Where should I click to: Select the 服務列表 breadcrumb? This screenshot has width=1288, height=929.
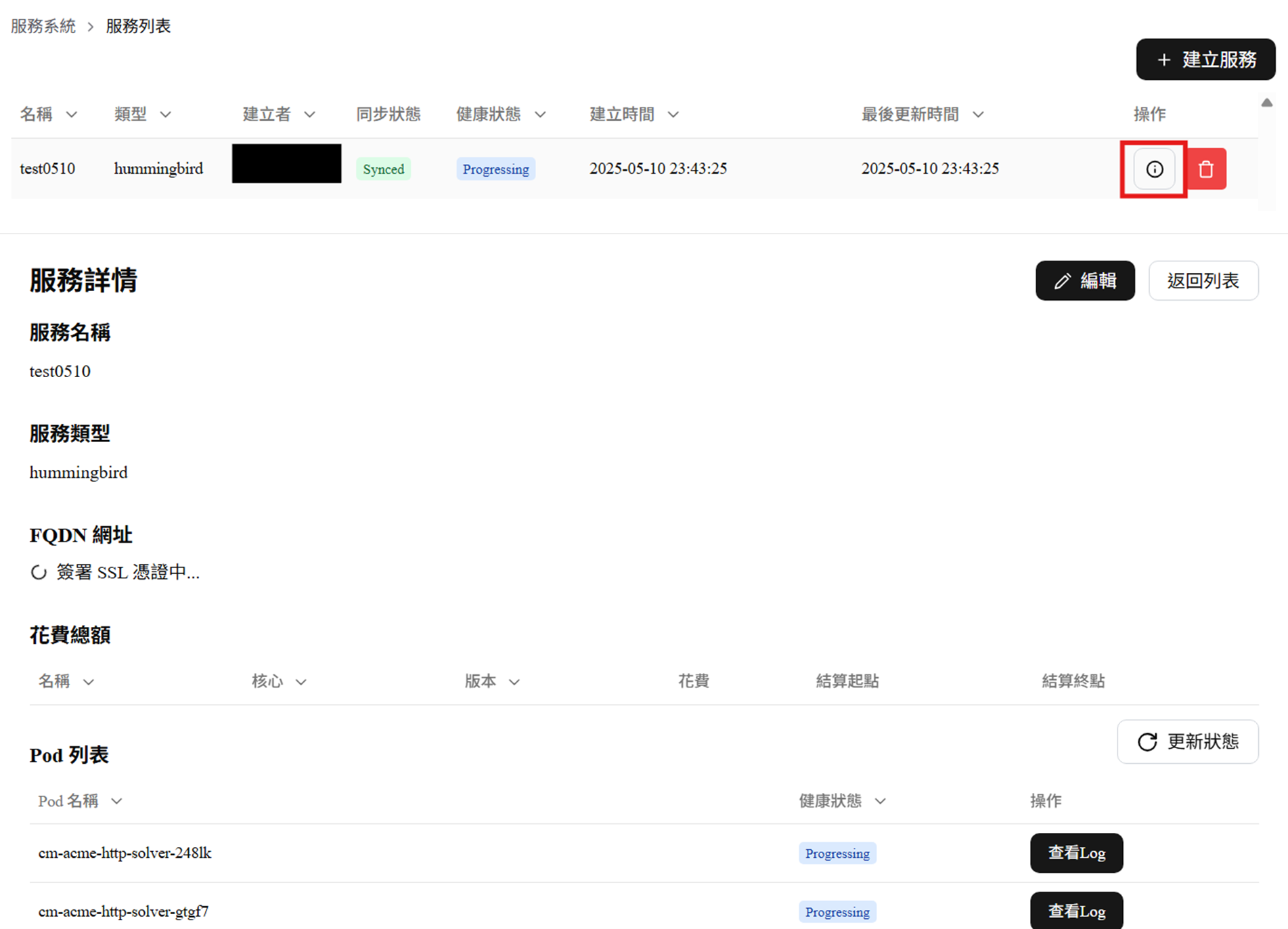pyautogui.click(x=138, y=26)
